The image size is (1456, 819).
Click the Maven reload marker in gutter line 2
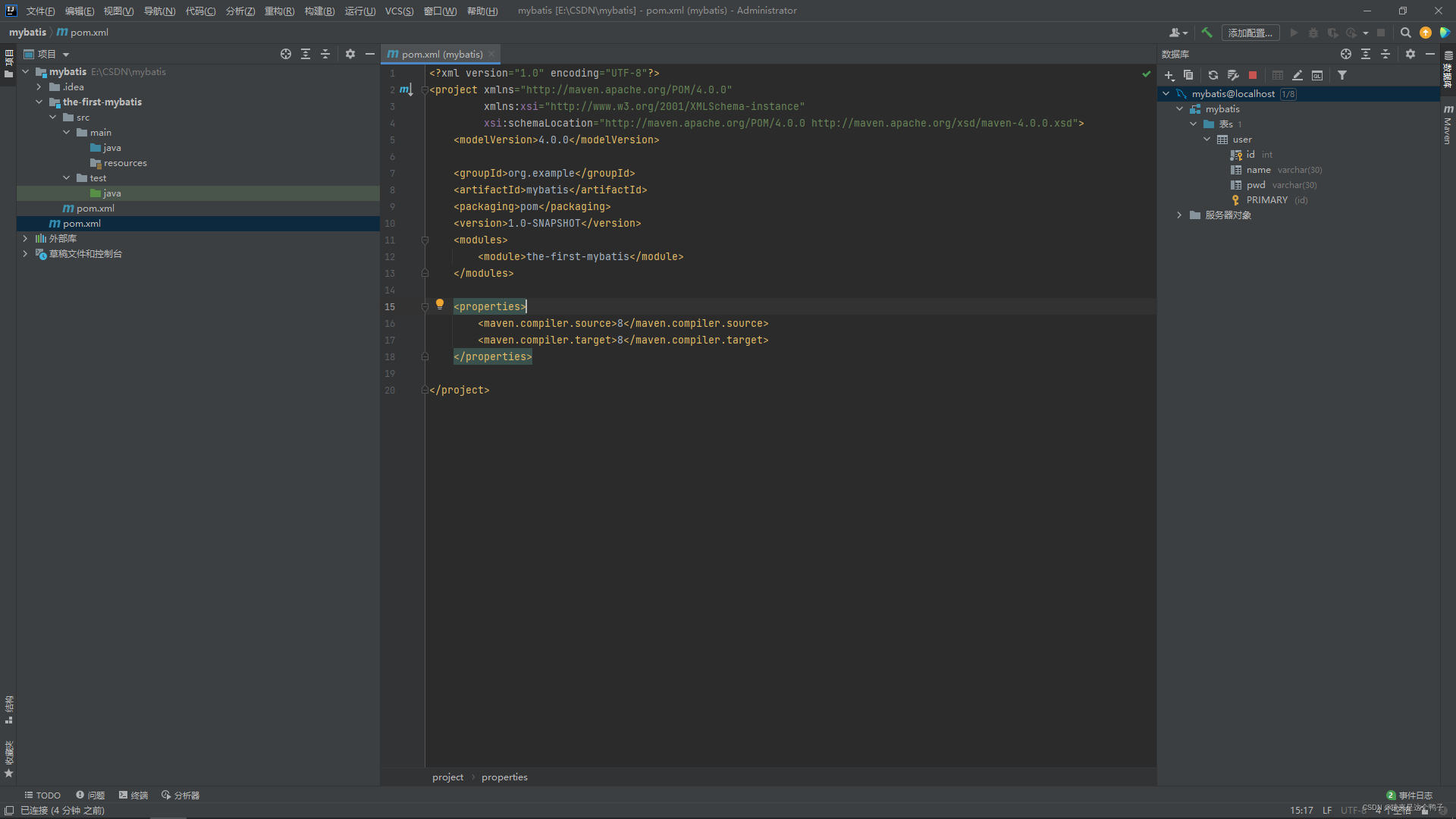[406, 90]
